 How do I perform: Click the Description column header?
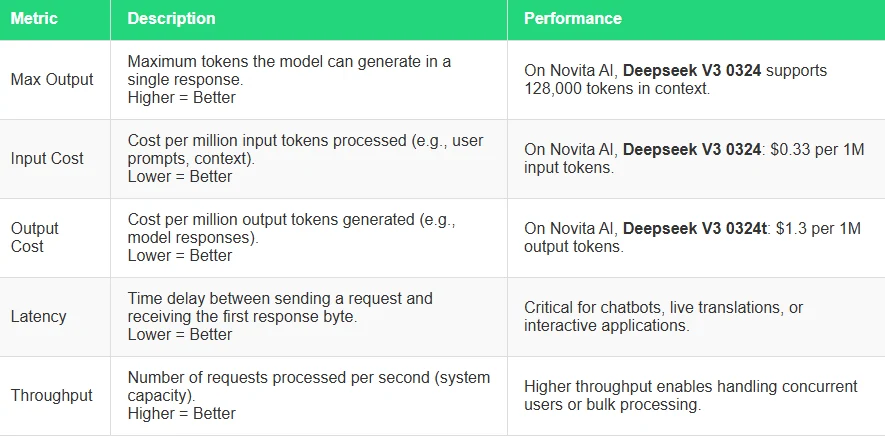click(x=171, y=18)
